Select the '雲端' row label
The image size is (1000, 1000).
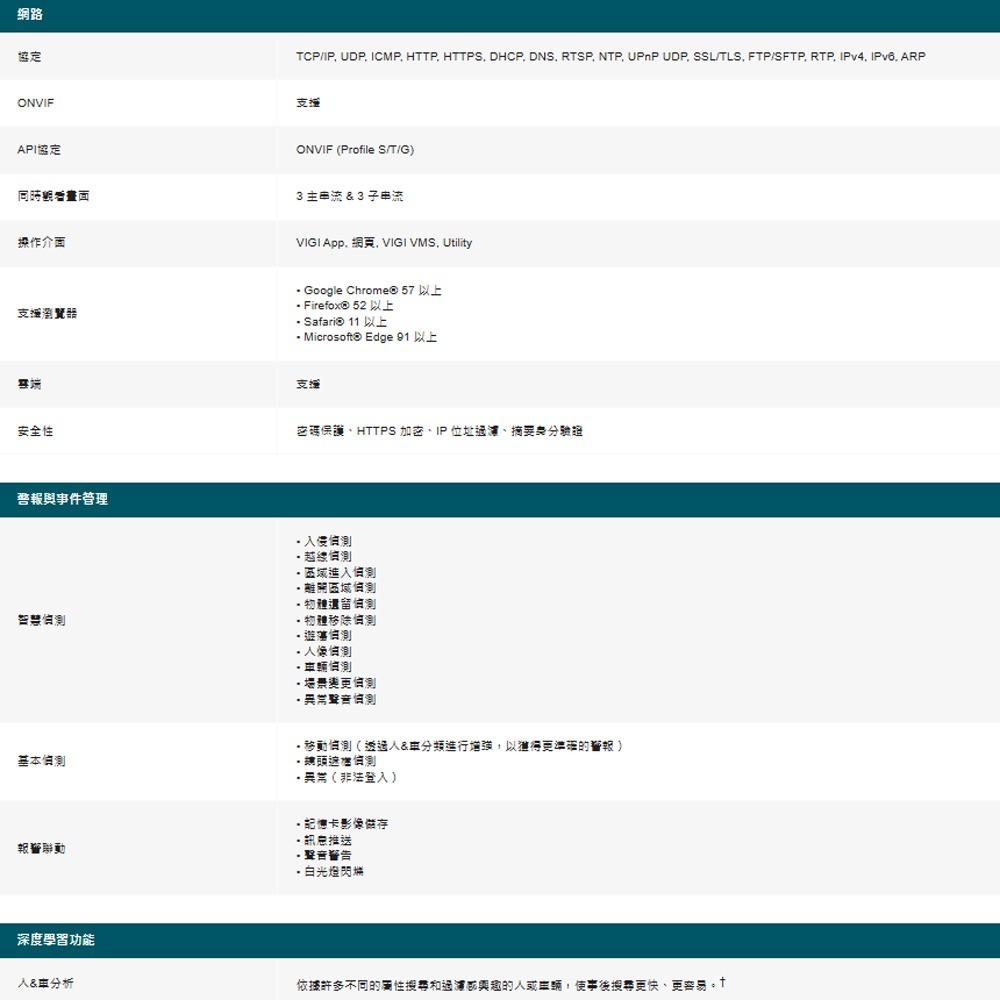(29, 384)
